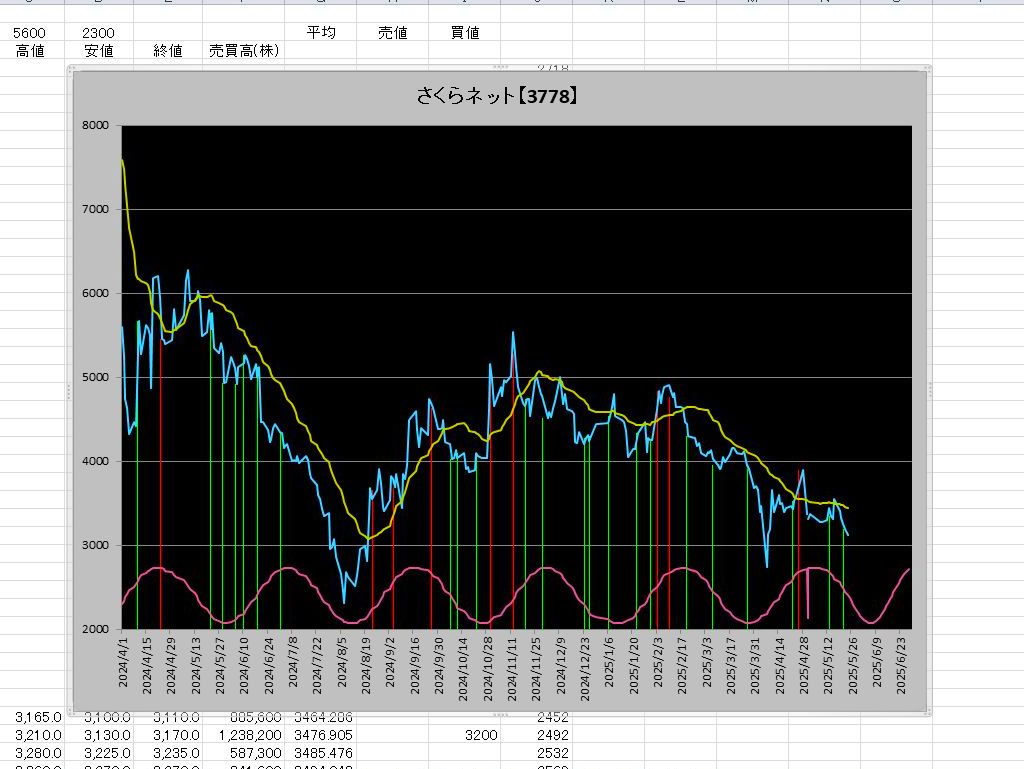Click cell containing 5600
Screen dimensions: 1024x769
(x=29, y=33)
